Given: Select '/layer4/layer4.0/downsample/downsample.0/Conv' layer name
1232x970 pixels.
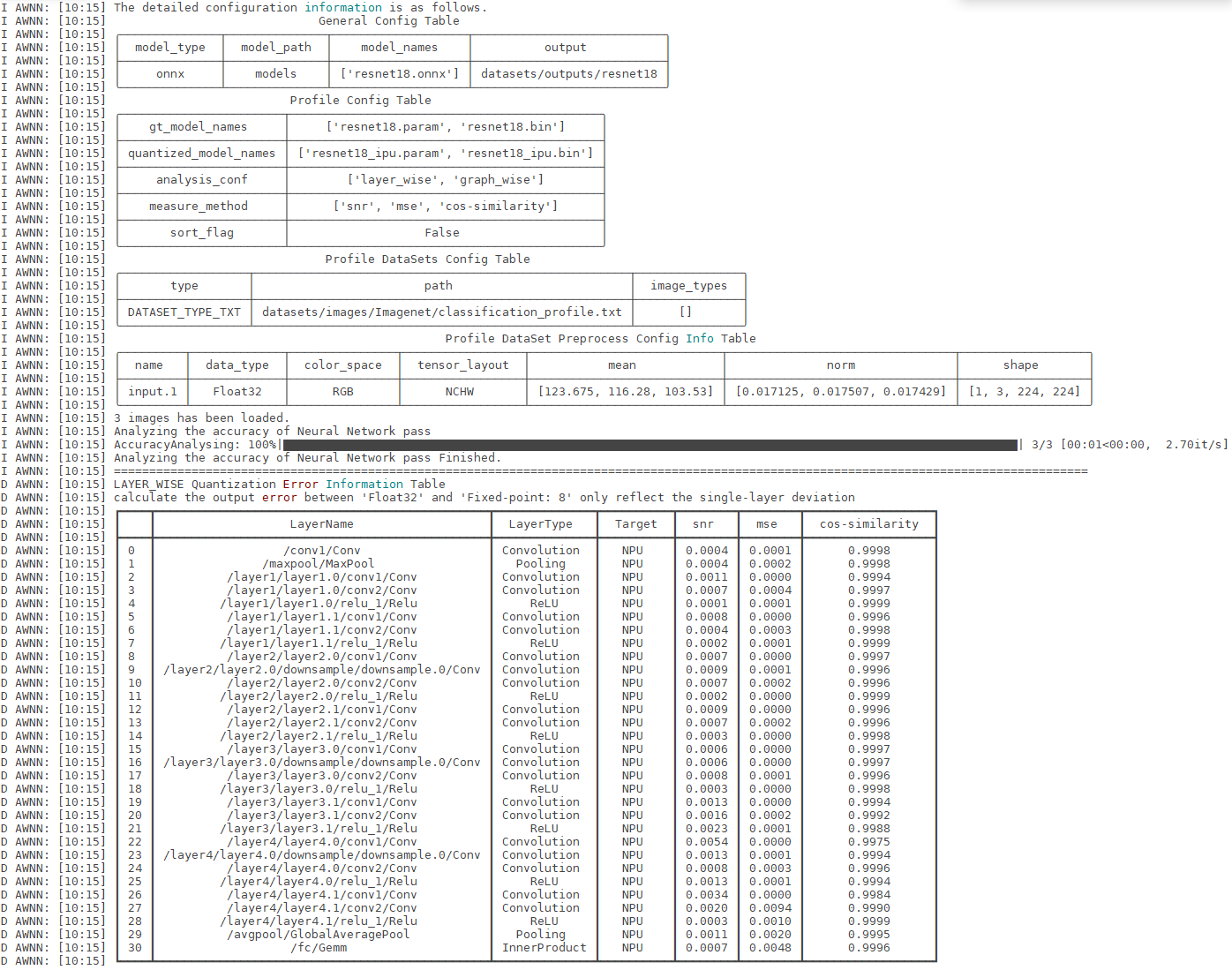Looking at the screenshot, I should click(322, 855).
